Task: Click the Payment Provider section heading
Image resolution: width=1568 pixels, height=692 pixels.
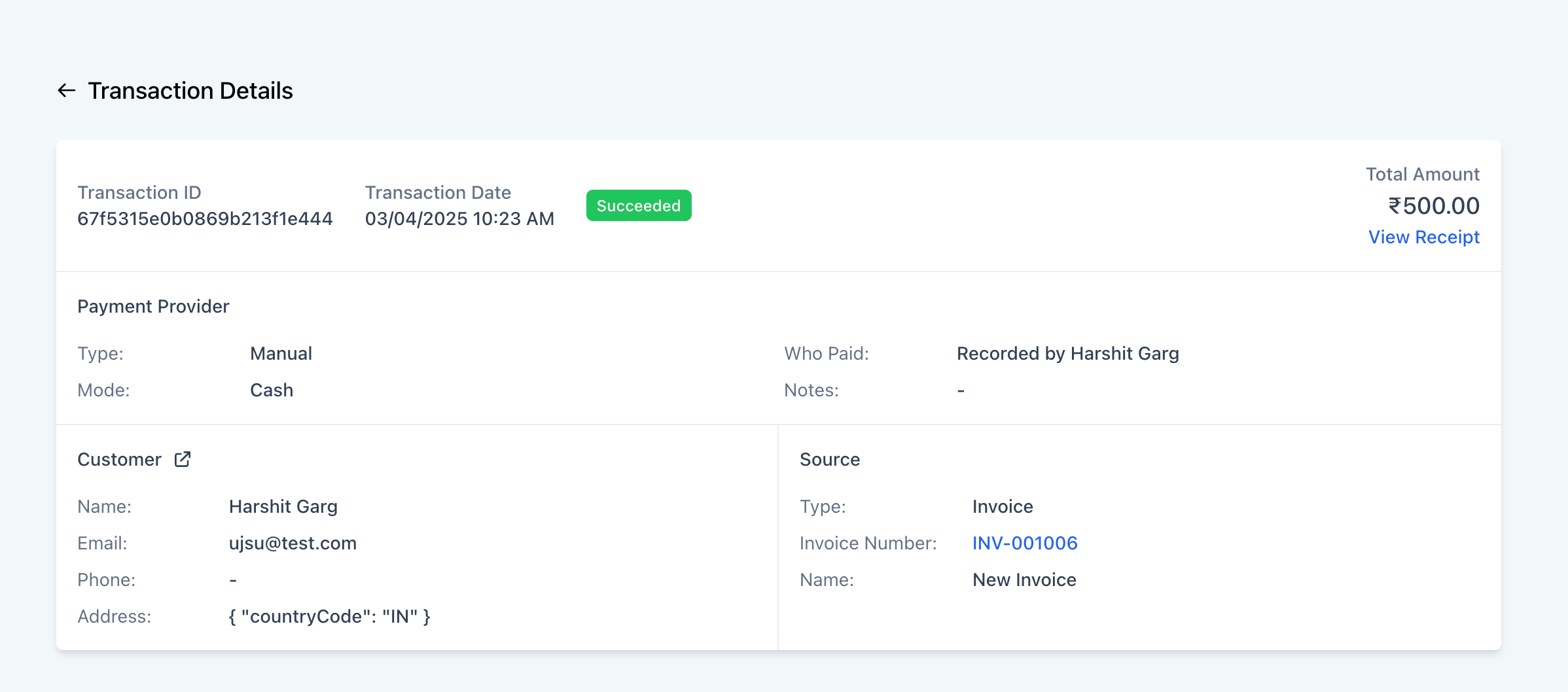Action: point(153,306)
